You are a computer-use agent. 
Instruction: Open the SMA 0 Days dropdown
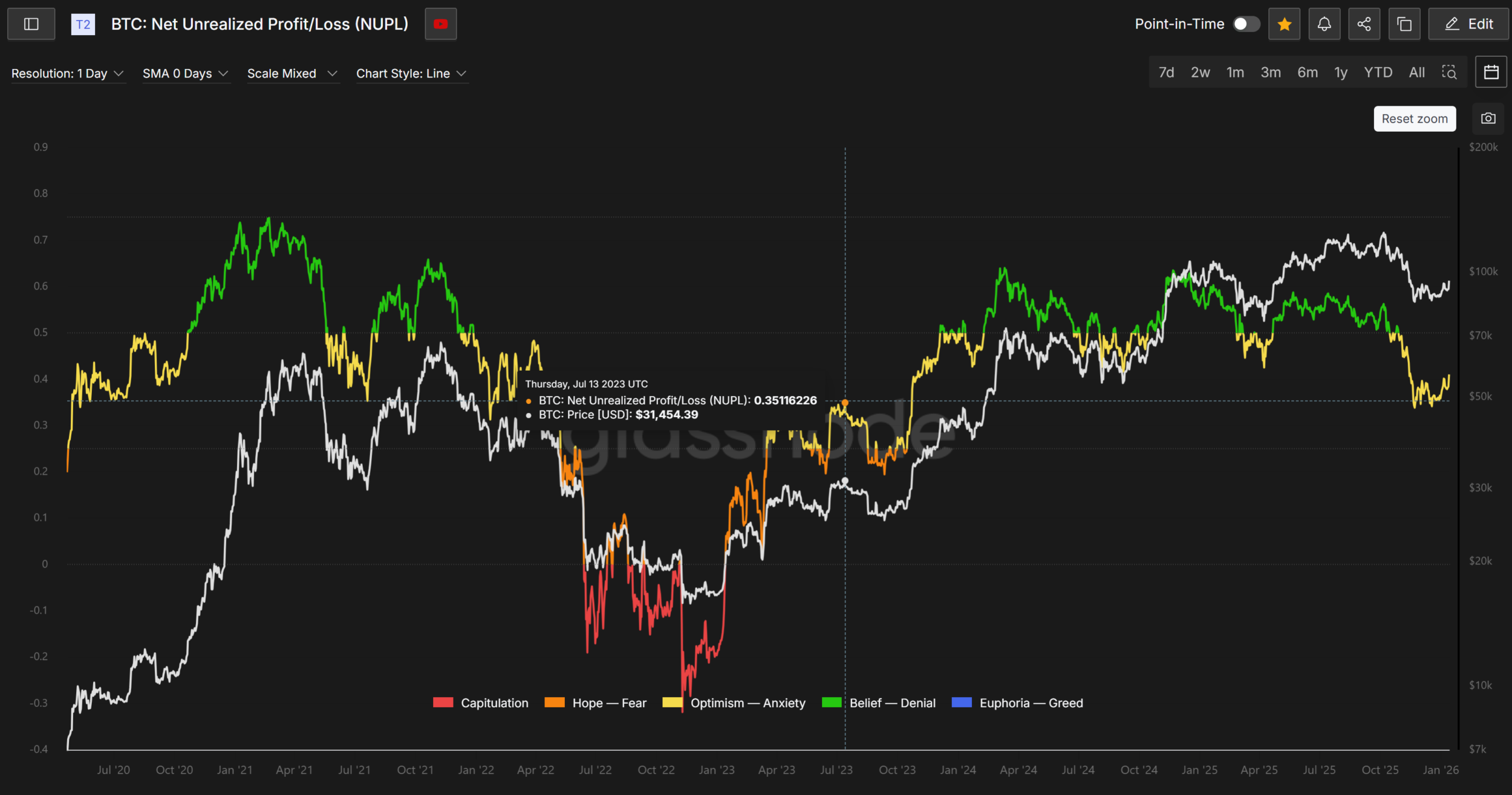coord(185,74)
